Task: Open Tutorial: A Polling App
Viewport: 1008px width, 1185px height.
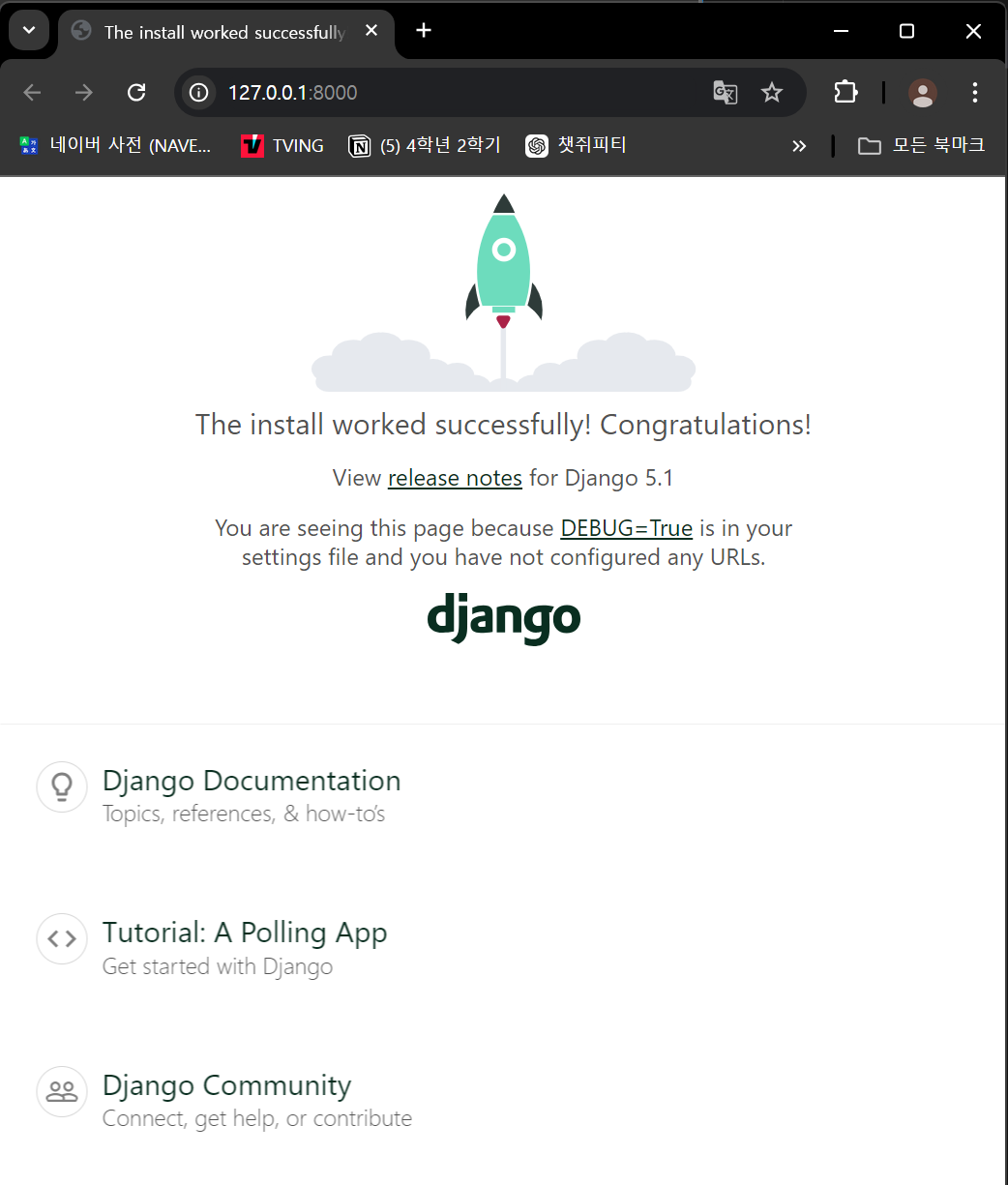Action: [245, 933]
